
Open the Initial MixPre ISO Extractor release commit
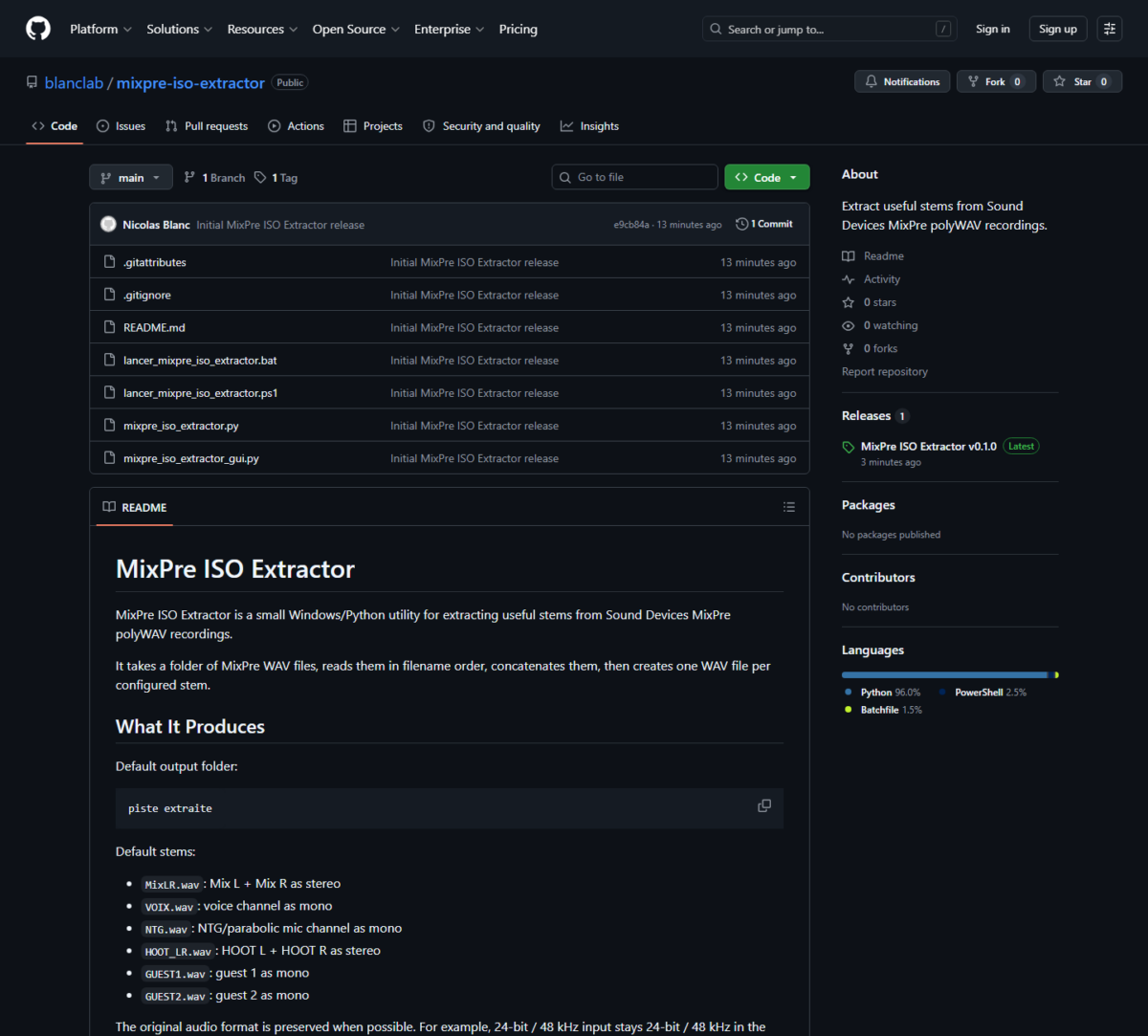coord(280,225)
